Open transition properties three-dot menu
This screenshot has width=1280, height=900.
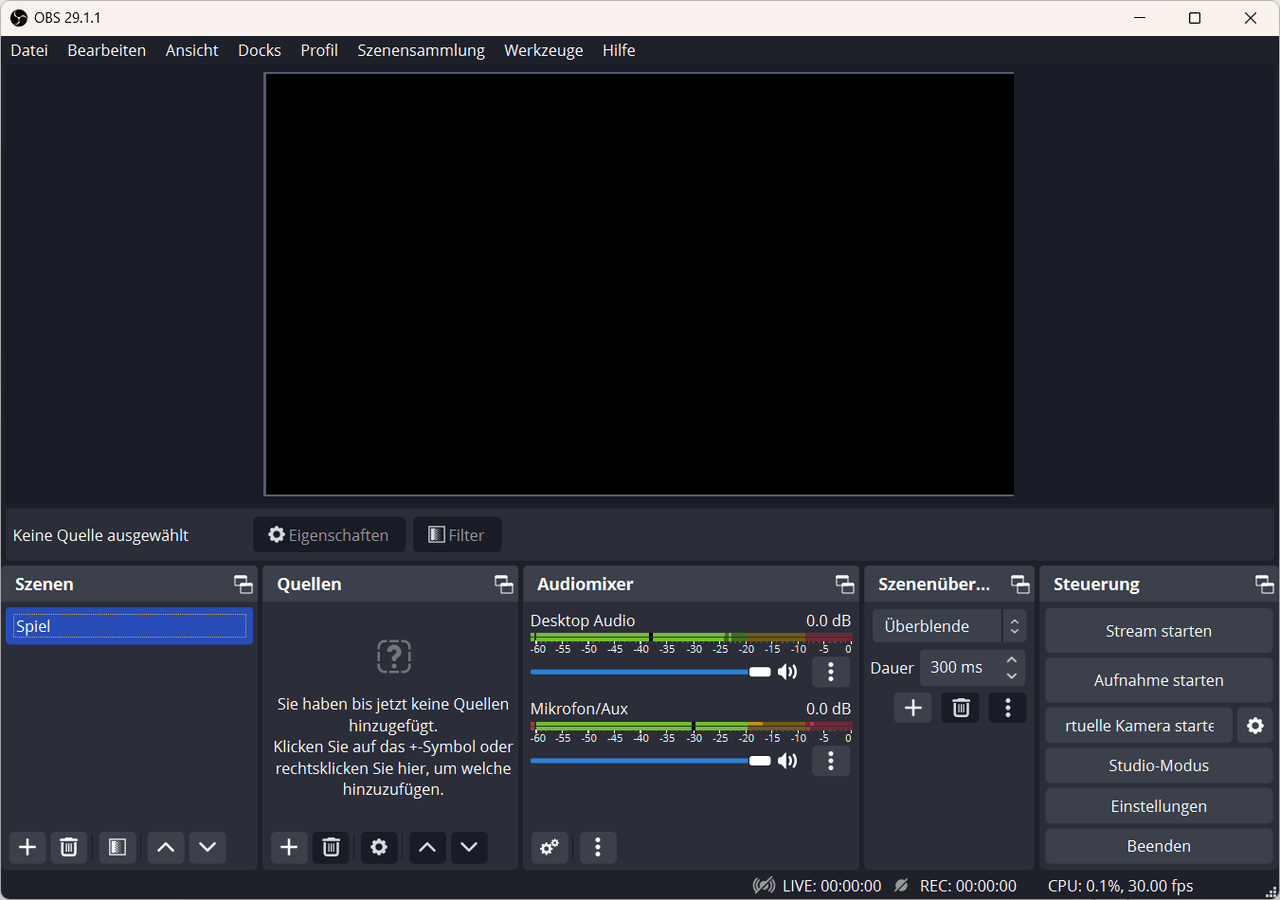tap(1008, 708)
